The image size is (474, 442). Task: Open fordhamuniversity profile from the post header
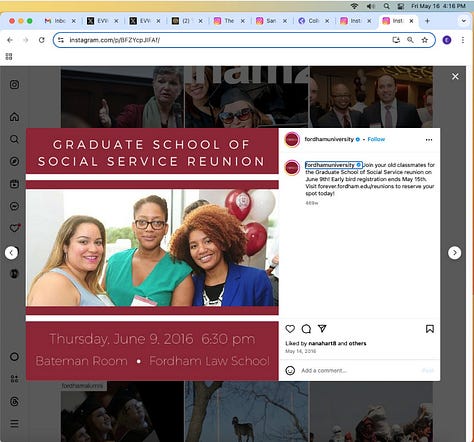pyautogui.click(x=329, y=139)
